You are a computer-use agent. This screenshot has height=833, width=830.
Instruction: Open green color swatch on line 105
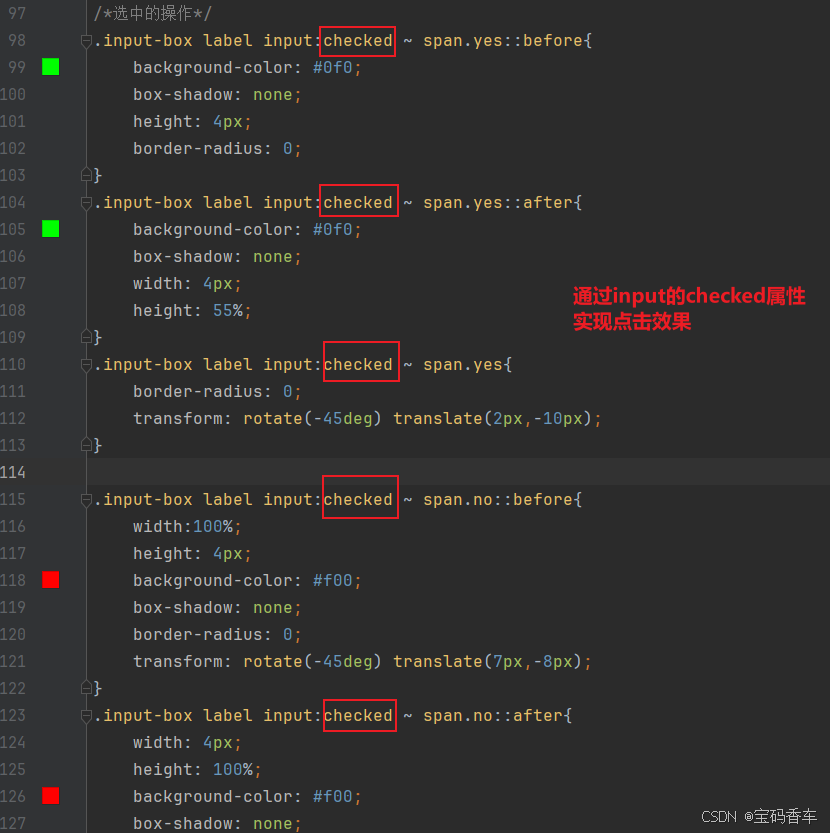(x=50, y=229)
